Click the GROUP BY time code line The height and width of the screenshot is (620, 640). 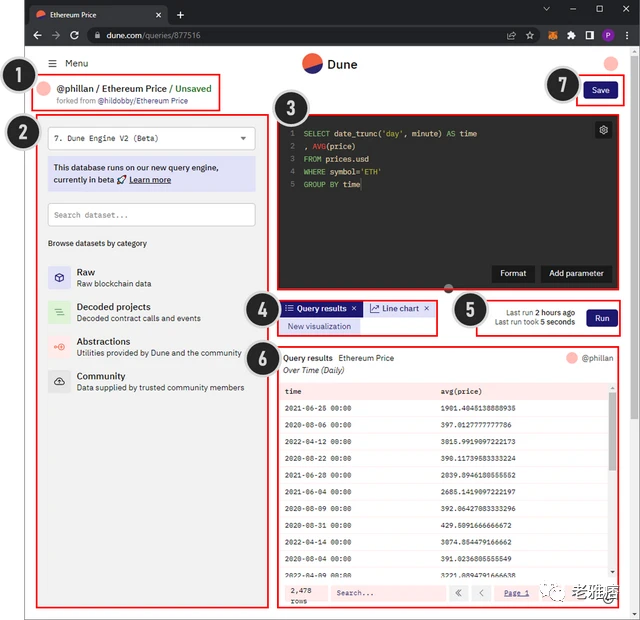[332, 184]
